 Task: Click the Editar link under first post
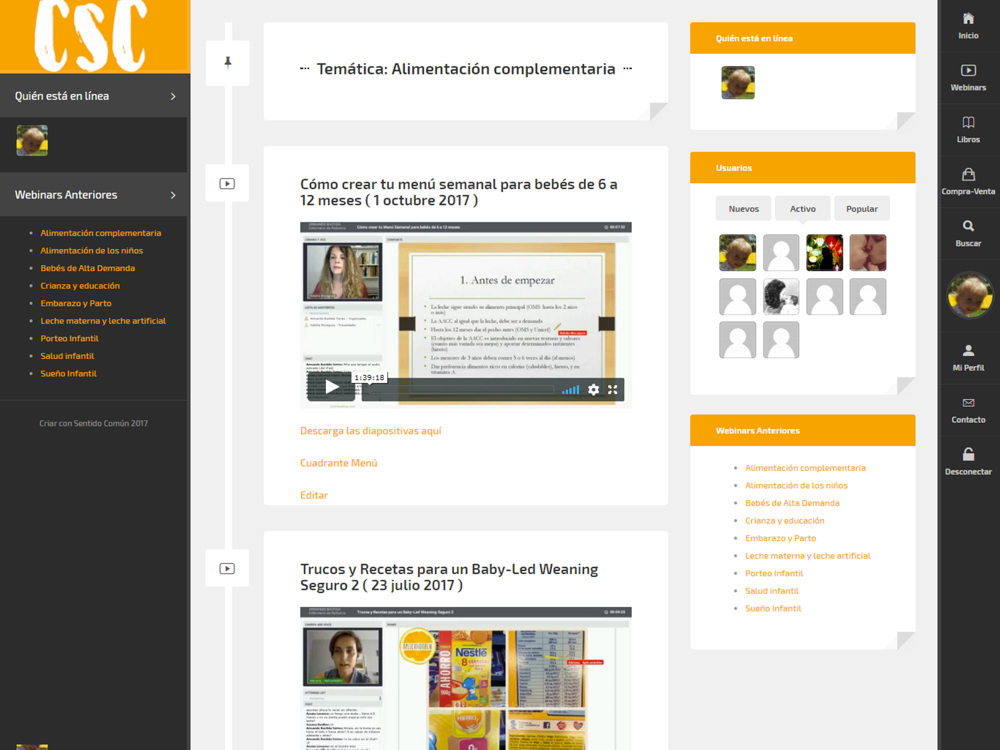tap(314, 495)
